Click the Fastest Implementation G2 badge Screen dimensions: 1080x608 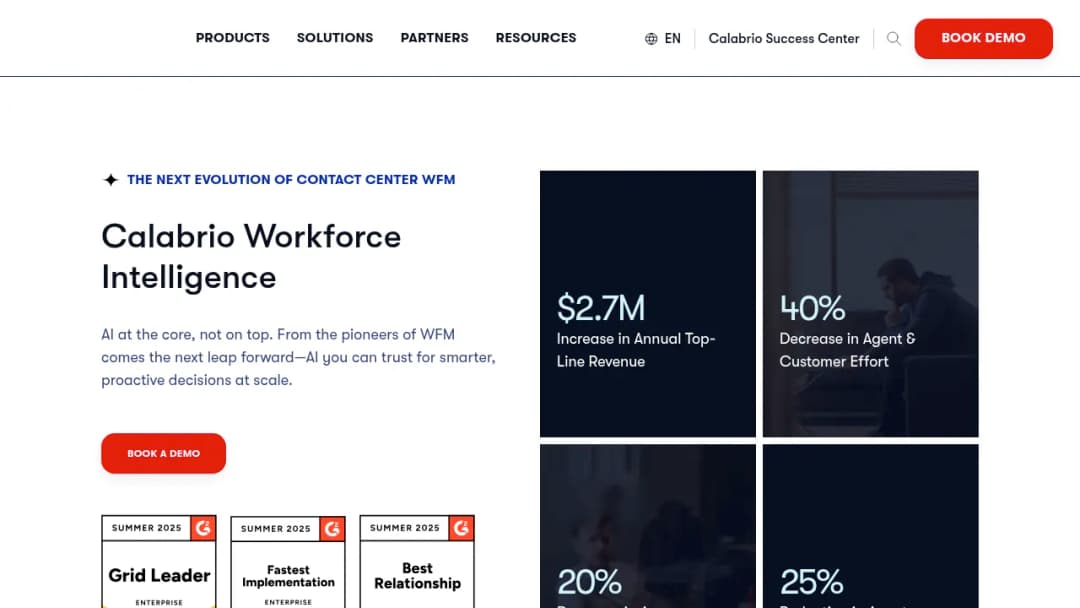coord(288,561)
